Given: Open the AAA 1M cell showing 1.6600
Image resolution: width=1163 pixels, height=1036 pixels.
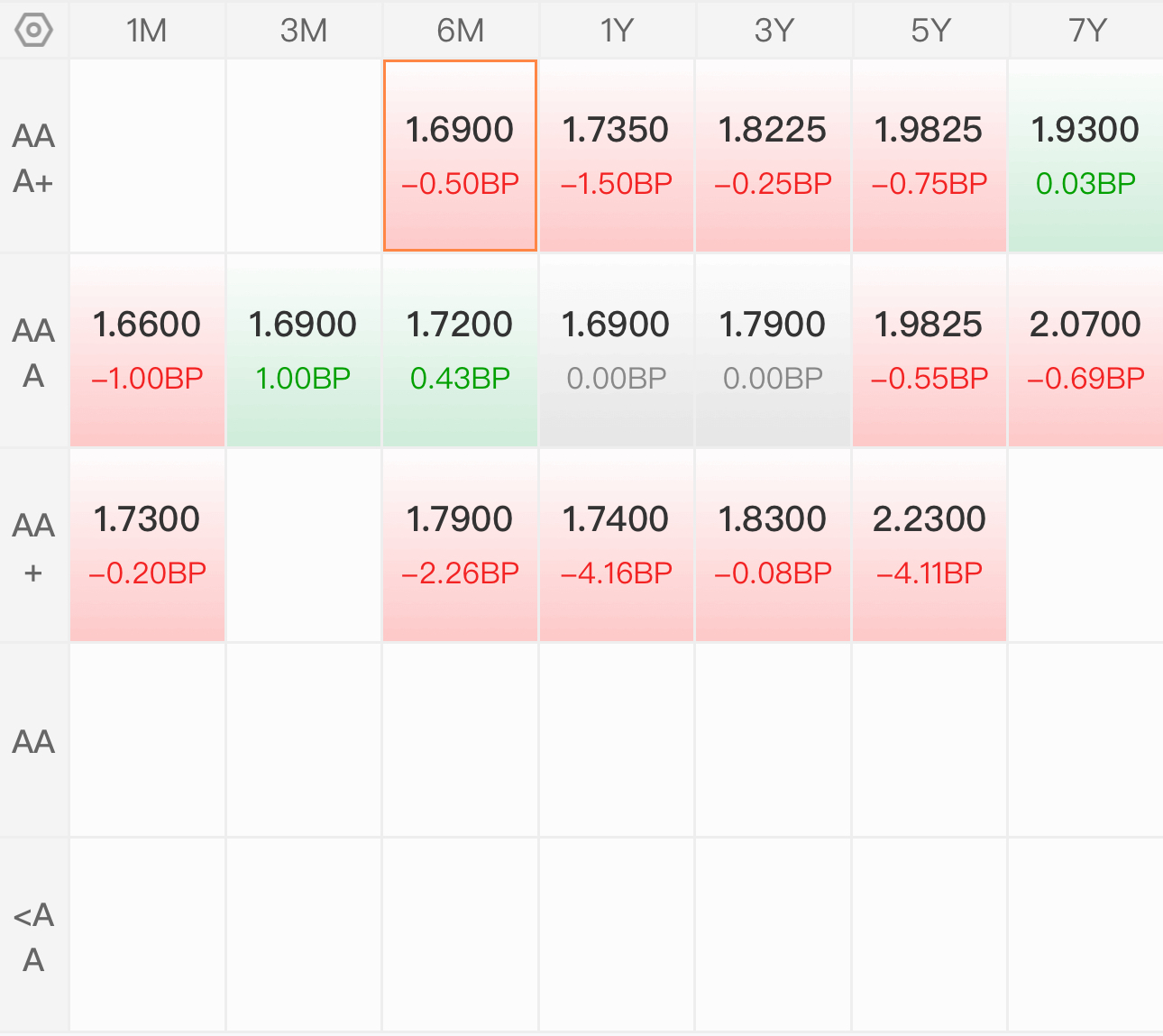Looking at the screenshot, I should pyautogui.click(x=147, y=350).
